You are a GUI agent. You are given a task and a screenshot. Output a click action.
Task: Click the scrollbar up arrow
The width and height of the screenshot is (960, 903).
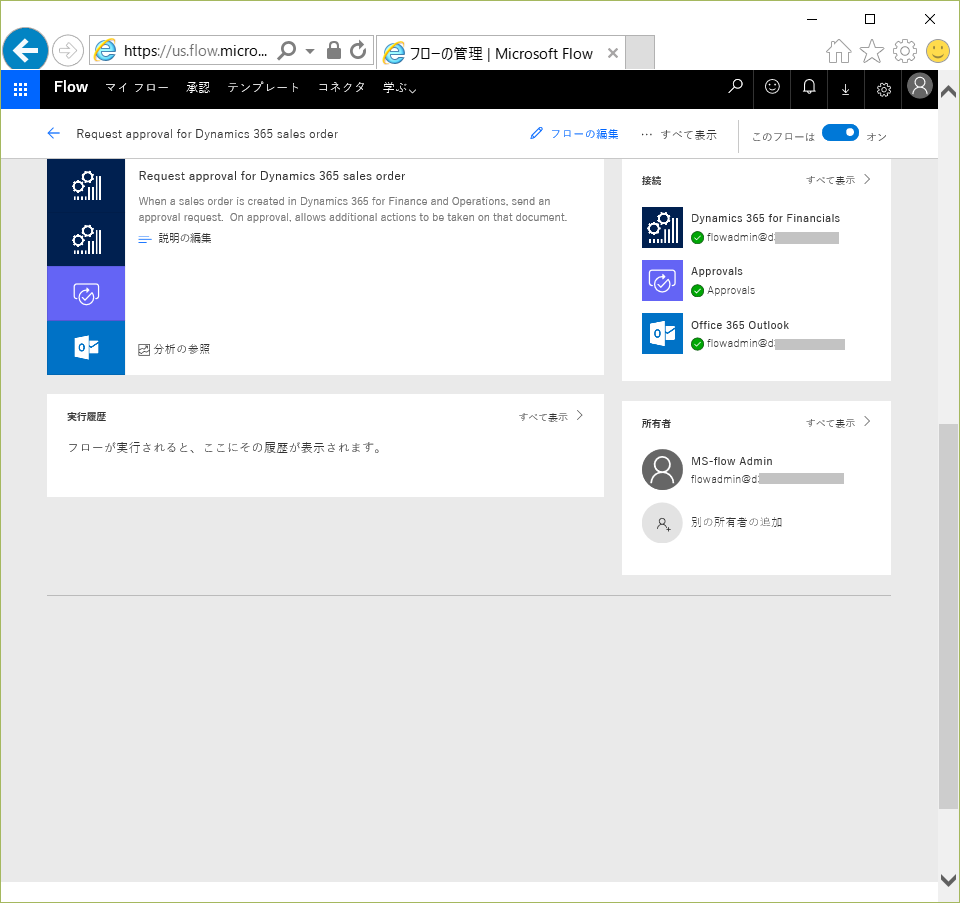pos(948,92)
